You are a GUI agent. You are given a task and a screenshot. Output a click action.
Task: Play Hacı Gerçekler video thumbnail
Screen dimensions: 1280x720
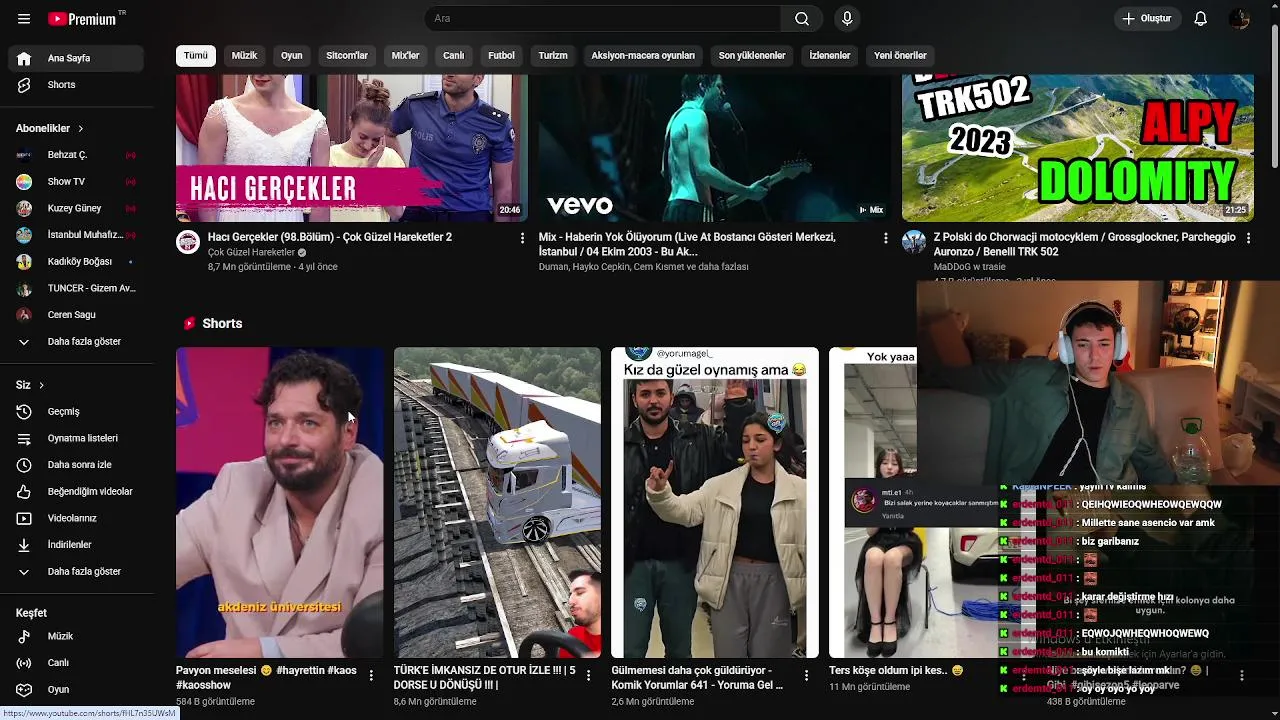[x=352, y=148]
